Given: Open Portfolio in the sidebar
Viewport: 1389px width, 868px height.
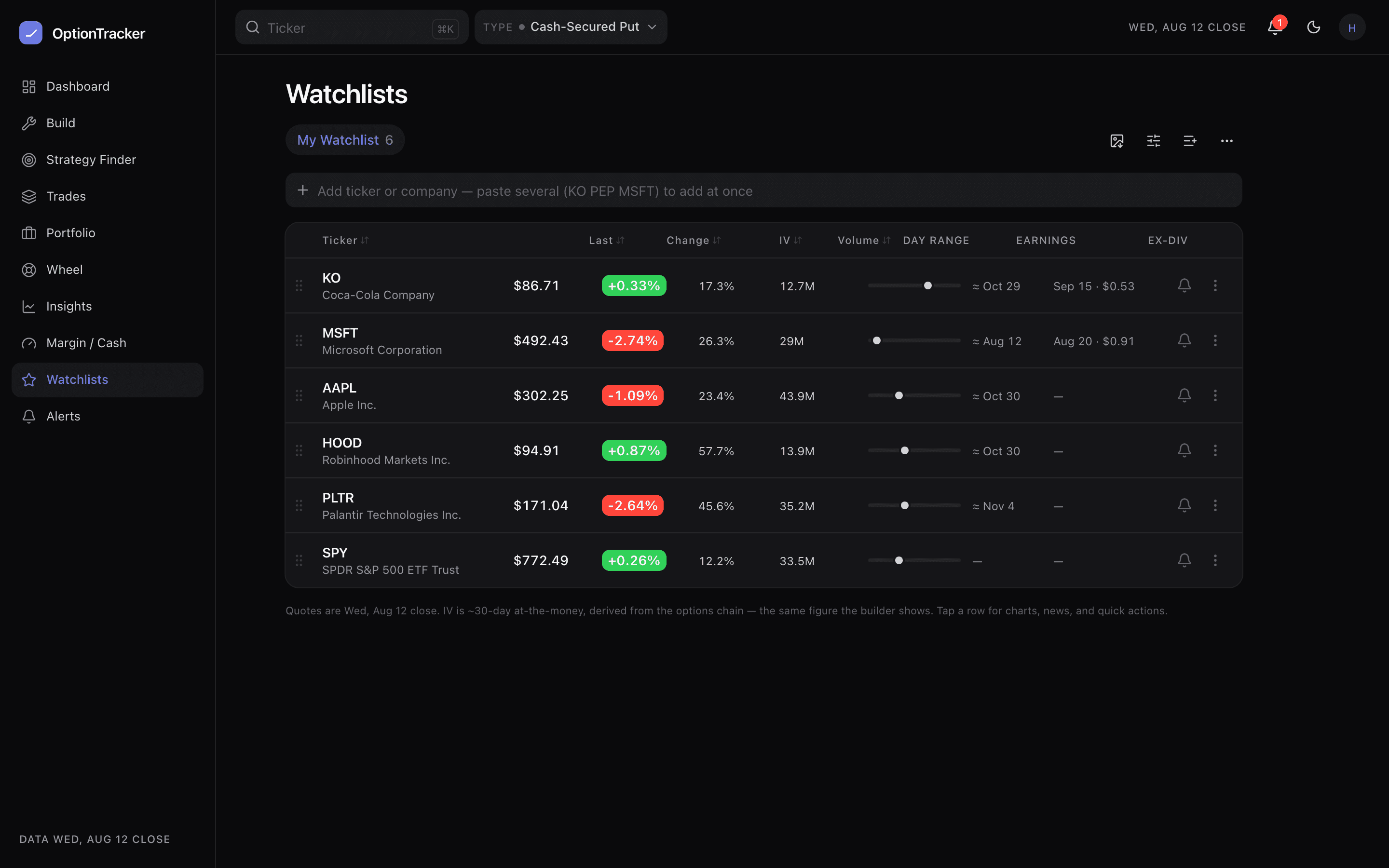Looking at the screenshot, I should pos(108,233).
